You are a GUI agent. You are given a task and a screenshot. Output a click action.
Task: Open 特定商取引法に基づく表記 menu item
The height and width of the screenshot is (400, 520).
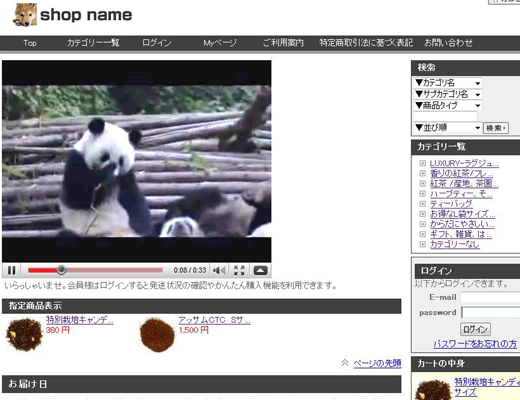[366, 43]
